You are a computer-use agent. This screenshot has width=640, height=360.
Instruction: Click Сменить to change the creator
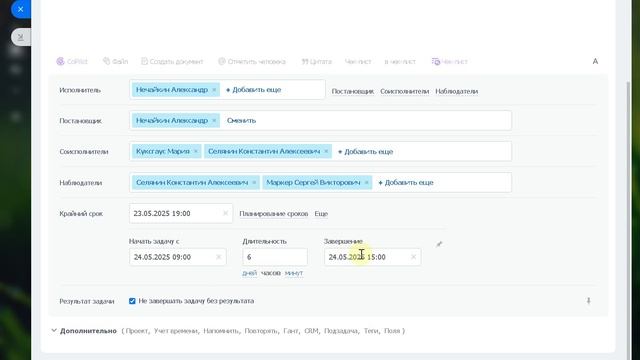pyautogui.click(x=241, y=121)
